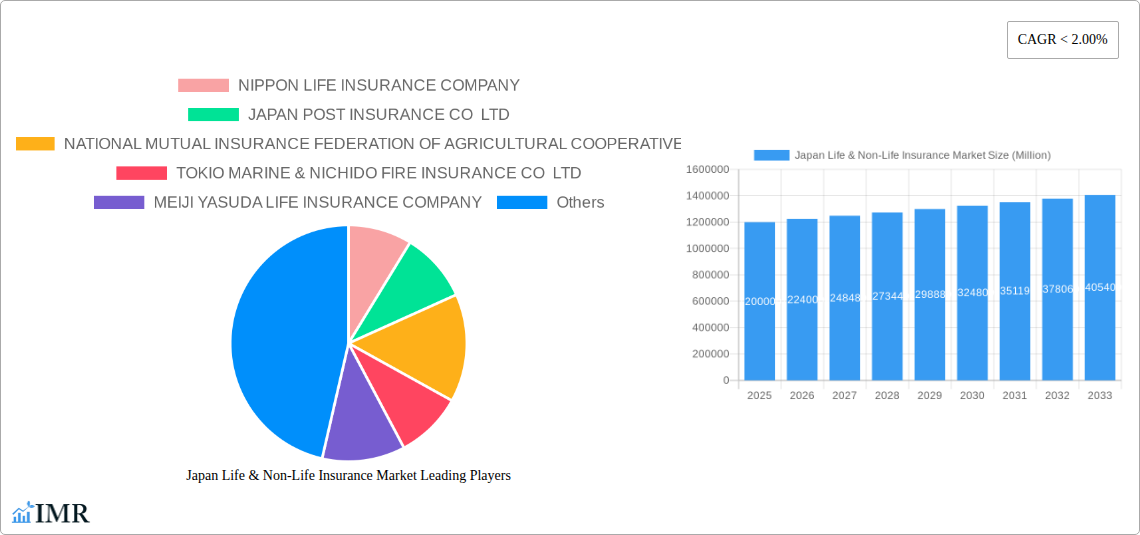The image size is (1140, 535).
Task: Click the Tokio Marine red legend swatch
Action: pos(142,173)
